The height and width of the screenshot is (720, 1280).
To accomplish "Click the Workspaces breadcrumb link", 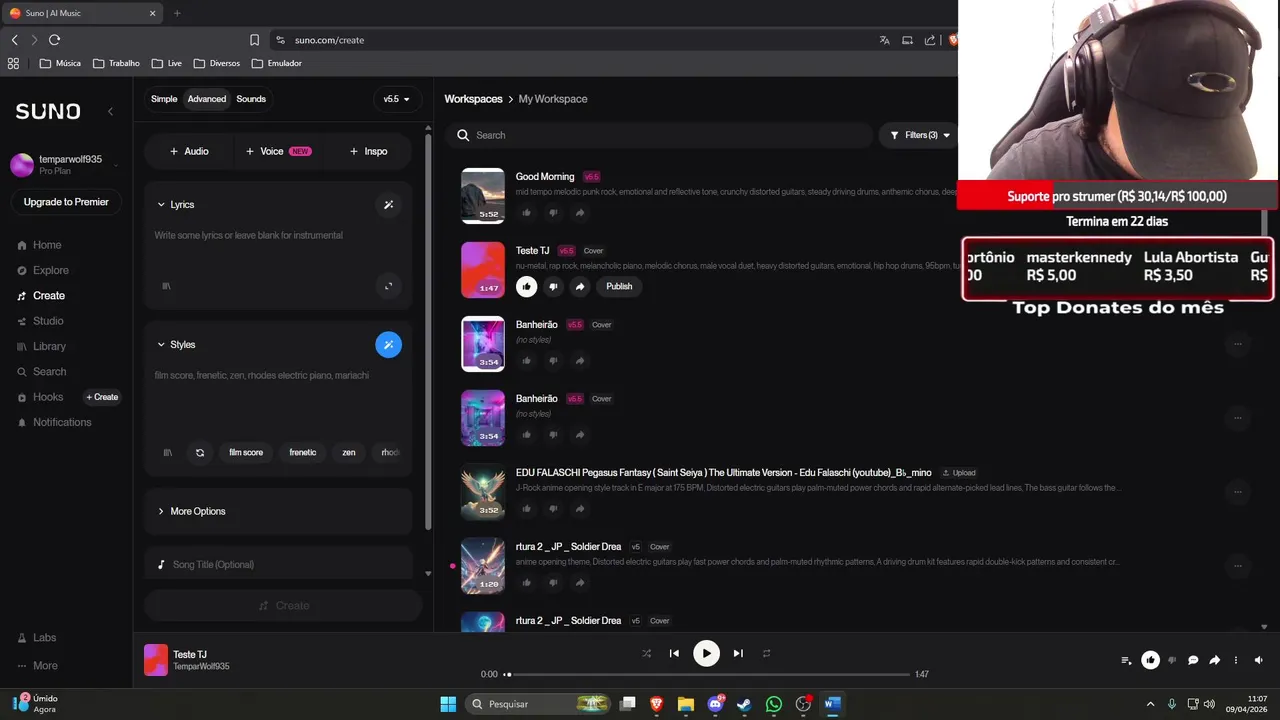I will click(x=473, y=99).
